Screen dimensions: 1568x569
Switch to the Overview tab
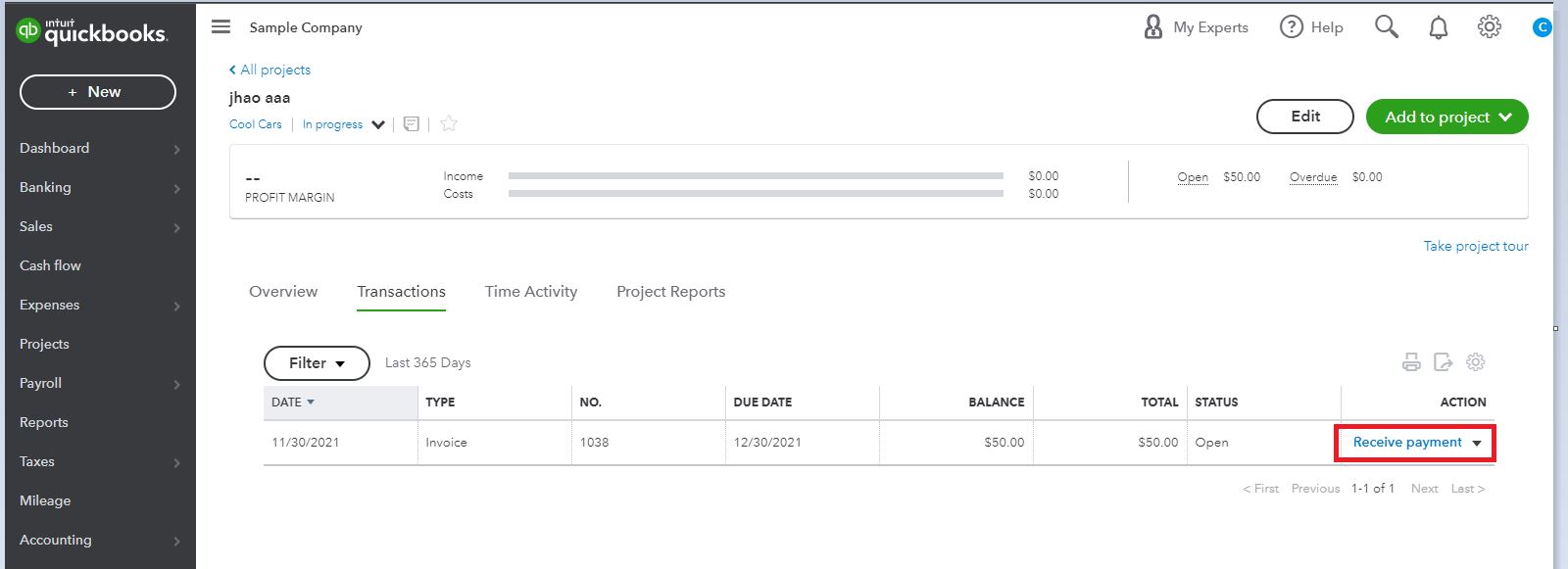coord(283,292)
